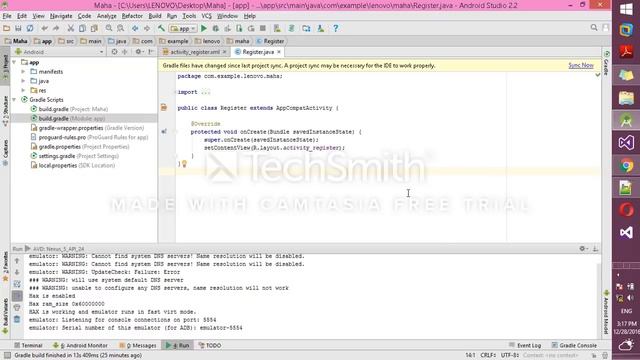Click down arrow in Run console sidebar

point(17,272)
